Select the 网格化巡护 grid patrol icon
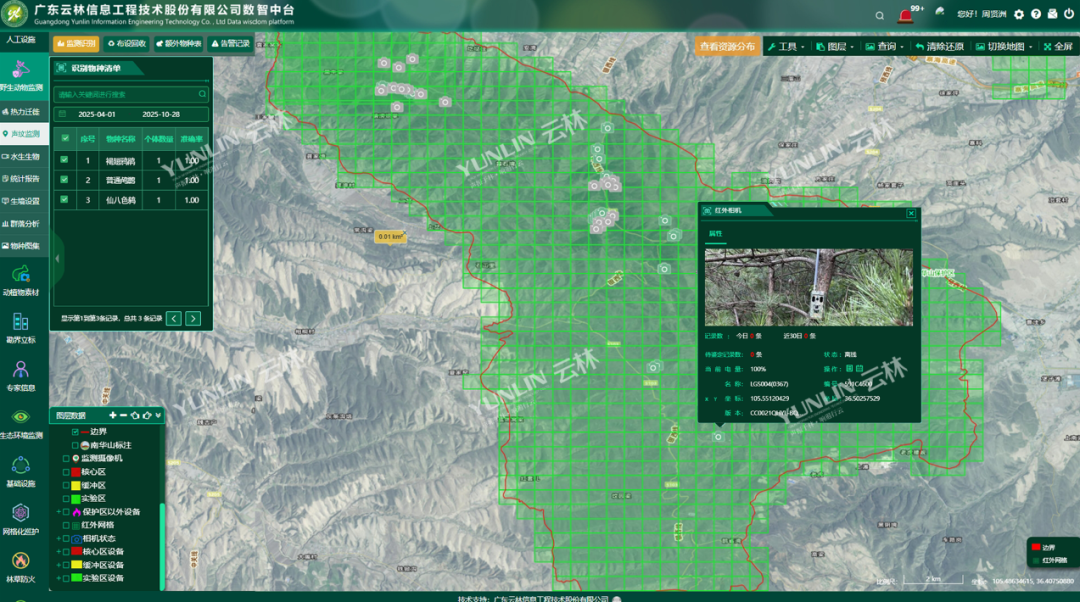 point(20,514)
